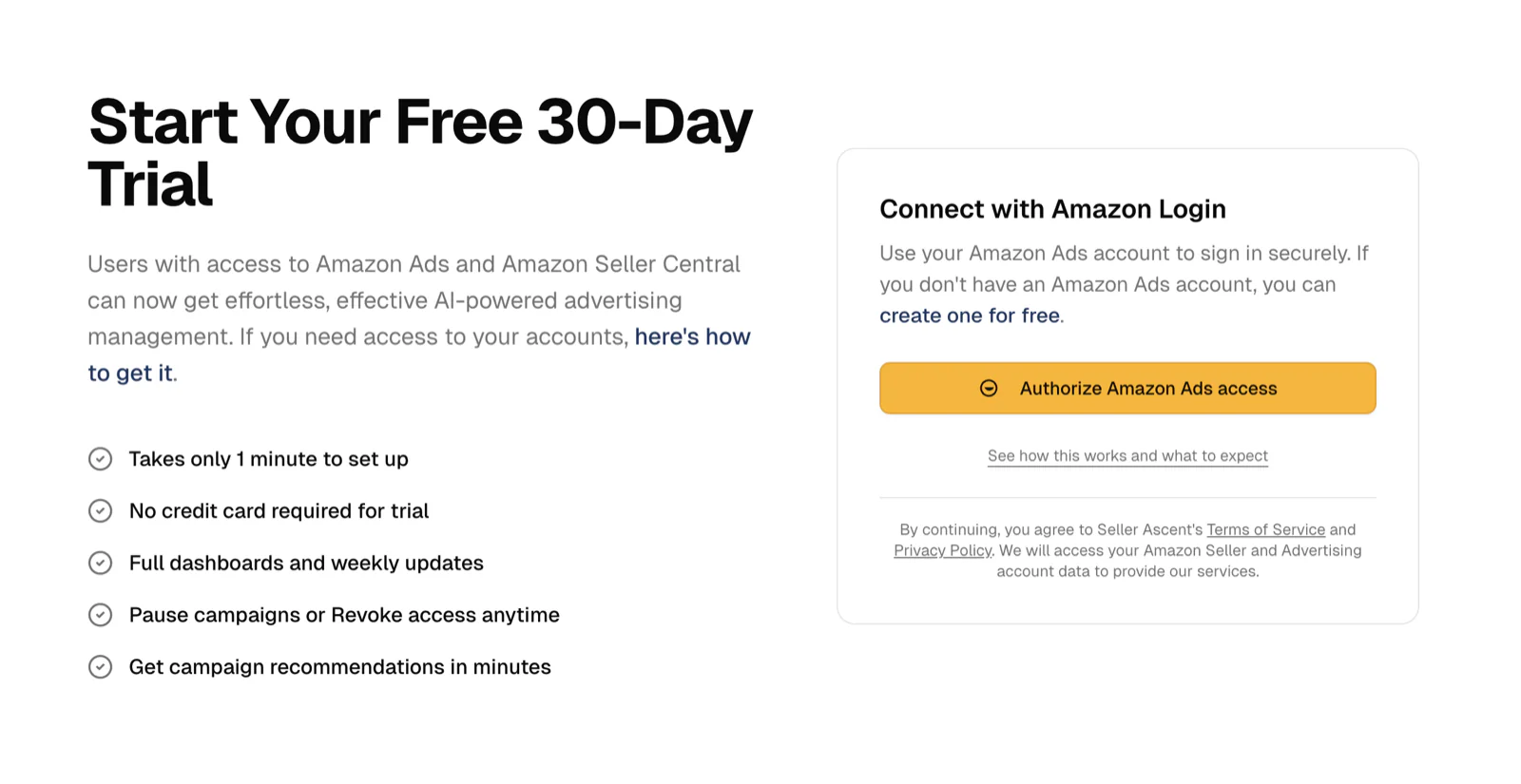Click the "create one for free" link
The image size is (1521, 784).
coord(970,315)
